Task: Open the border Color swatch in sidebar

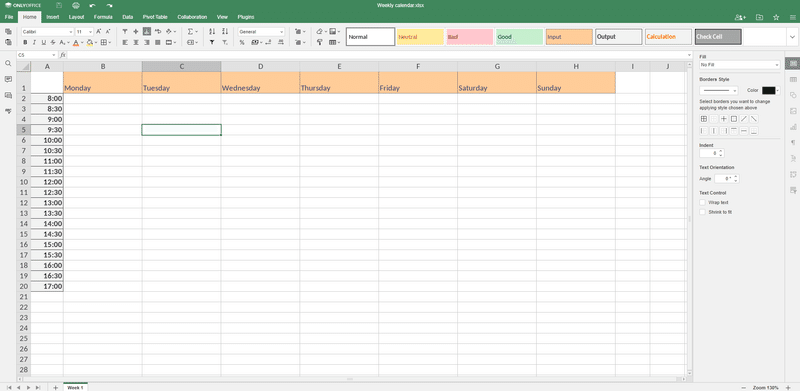Action: click(770, 90)
